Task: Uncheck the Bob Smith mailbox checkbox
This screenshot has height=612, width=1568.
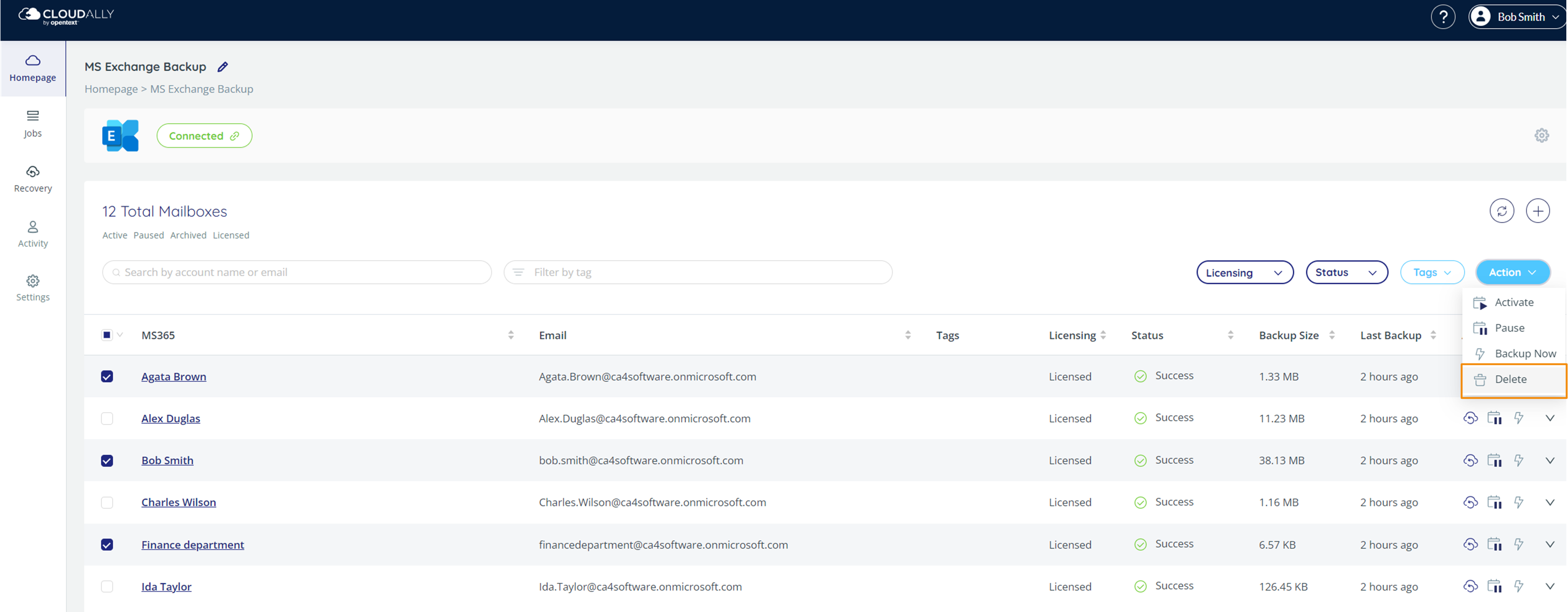Action: (106, 461)
